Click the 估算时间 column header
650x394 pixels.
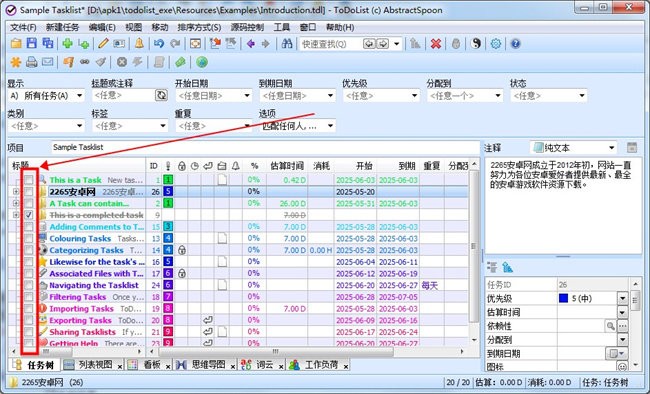click(287, 166)
